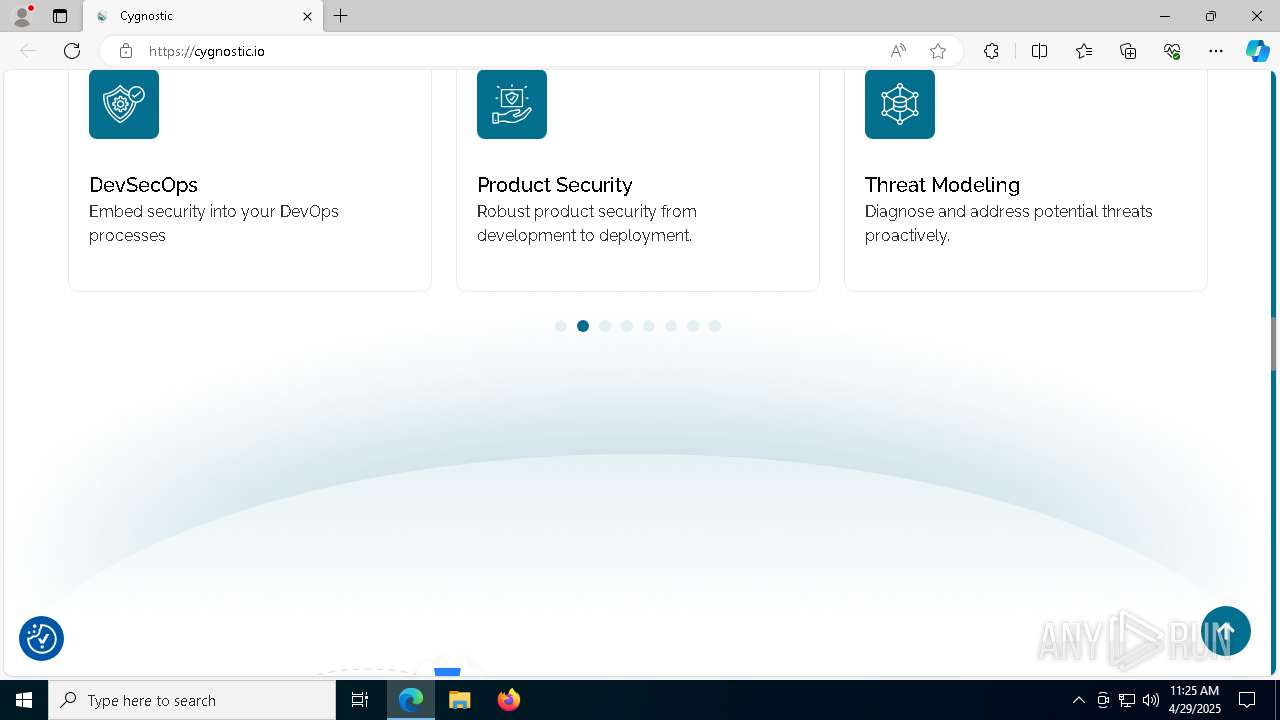Go to the first carousel slide dot
Viewport: 1280px width, 720px height.
(x=561, y=326)
